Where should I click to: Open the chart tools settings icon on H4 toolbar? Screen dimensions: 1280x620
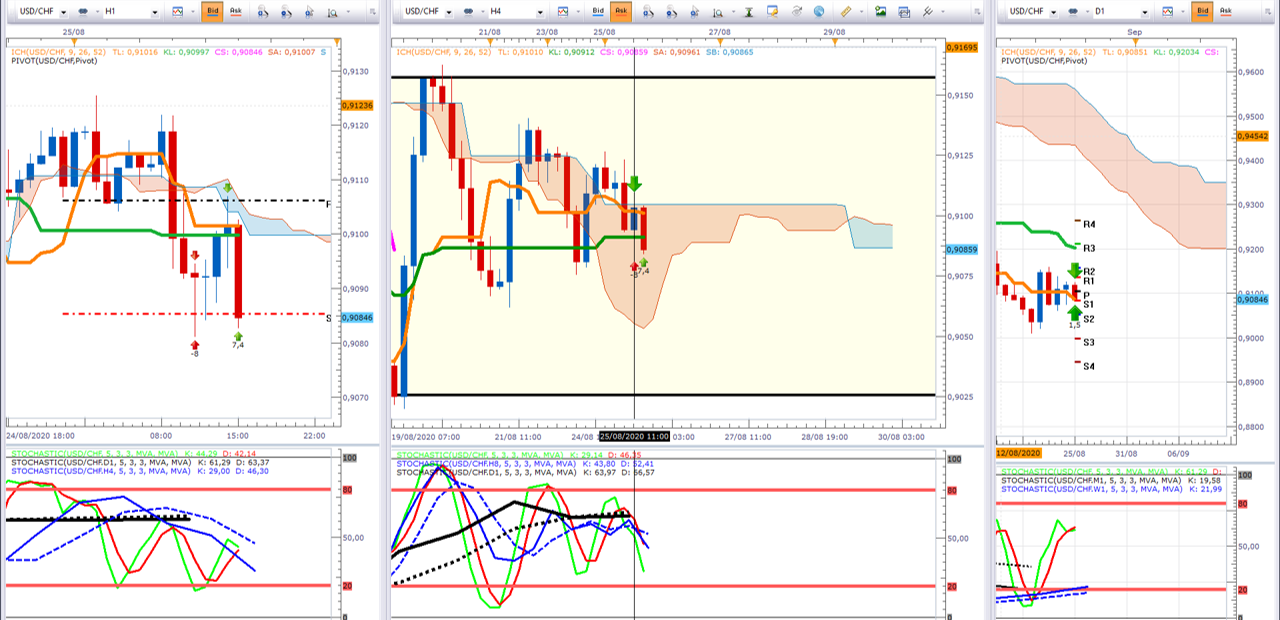coord(927,11)
